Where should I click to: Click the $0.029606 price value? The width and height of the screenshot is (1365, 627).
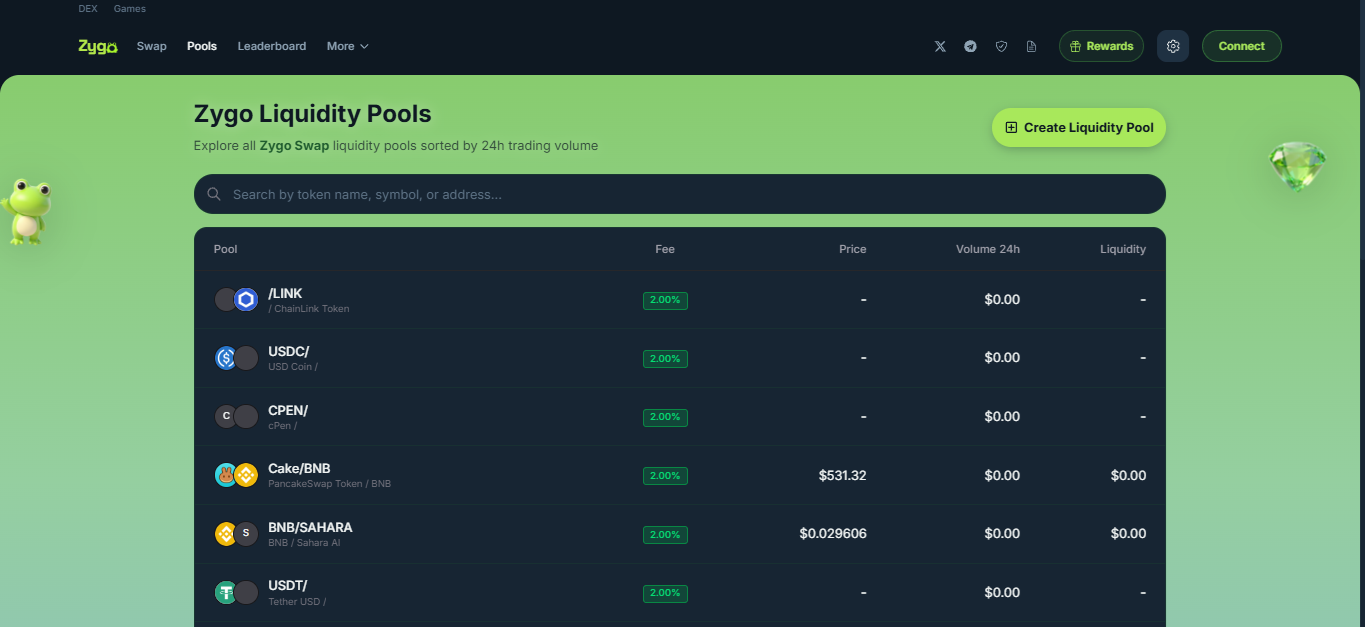(x=833, y=533)
